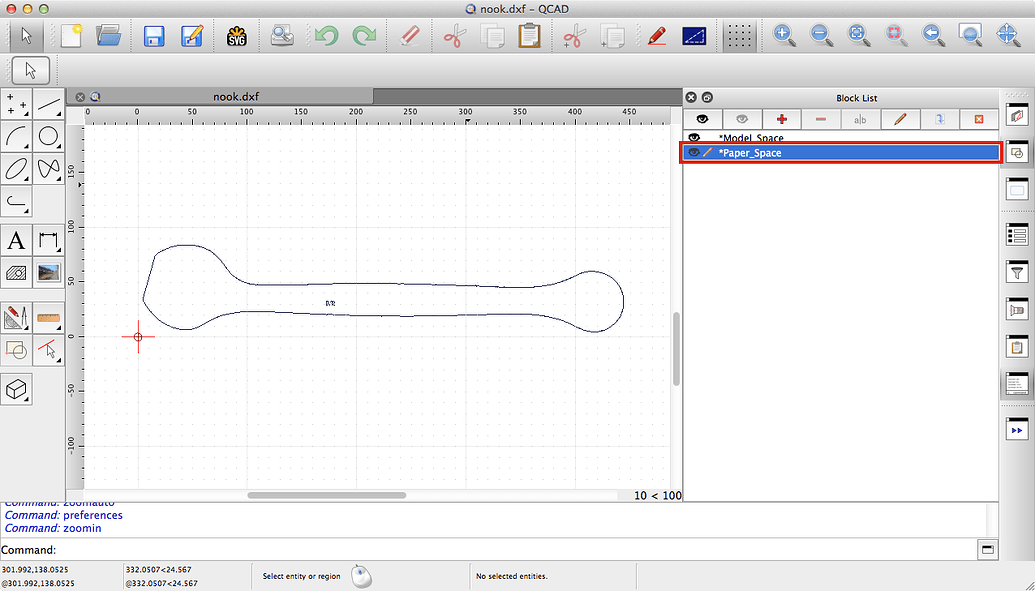The image size is (1035, 591).
Task: Open arc drawing tools
Action: 17,137
